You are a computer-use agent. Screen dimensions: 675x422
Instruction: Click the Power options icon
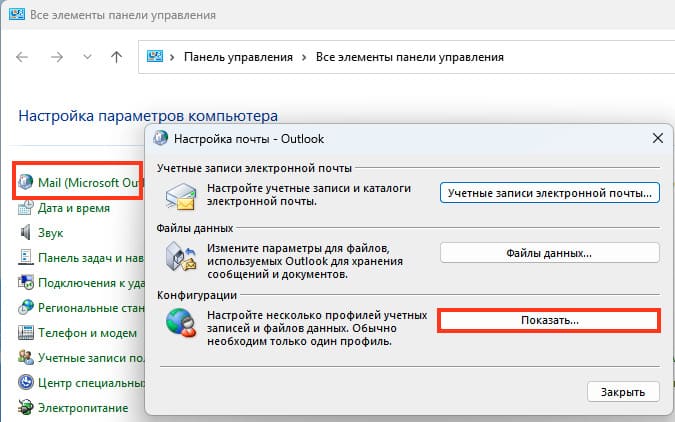click(x=26, y=407)
